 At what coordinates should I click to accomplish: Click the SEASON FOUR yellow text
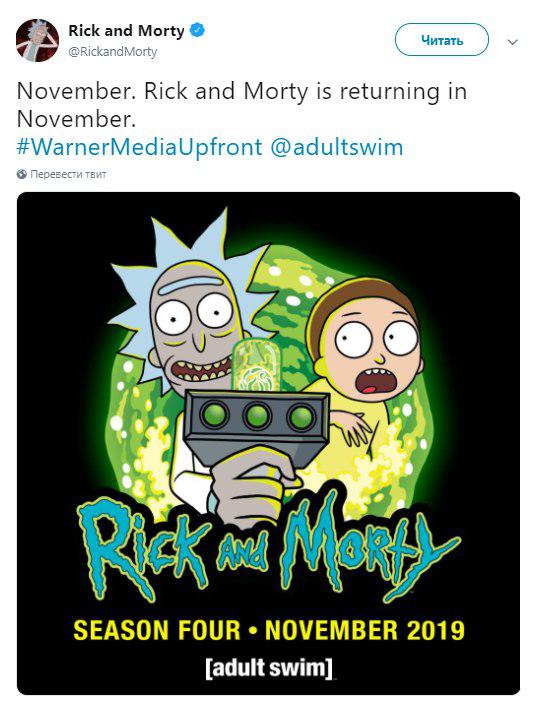(157, 630)
